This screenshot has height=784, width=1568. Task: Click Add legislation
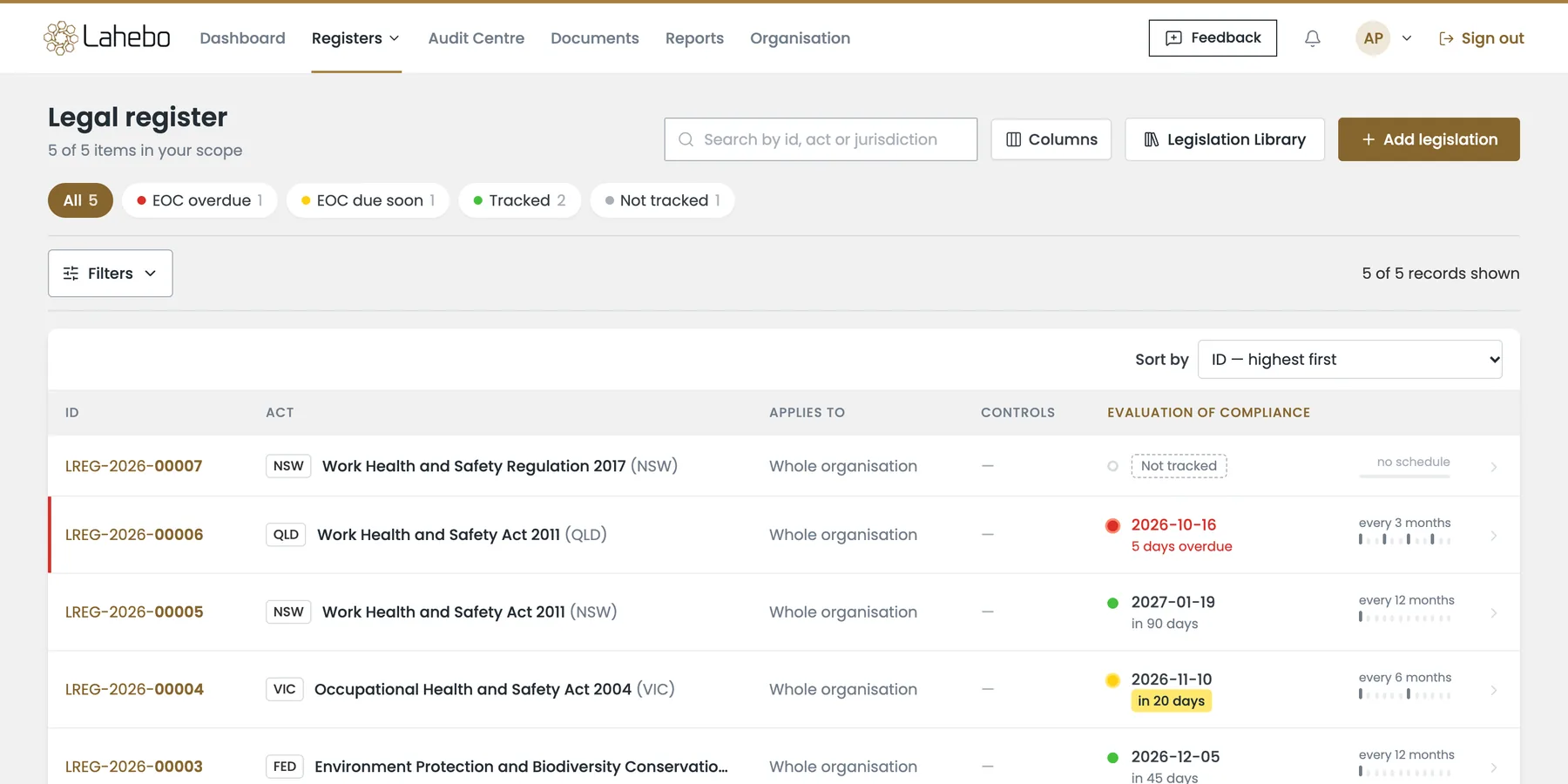coord(1429,139)
